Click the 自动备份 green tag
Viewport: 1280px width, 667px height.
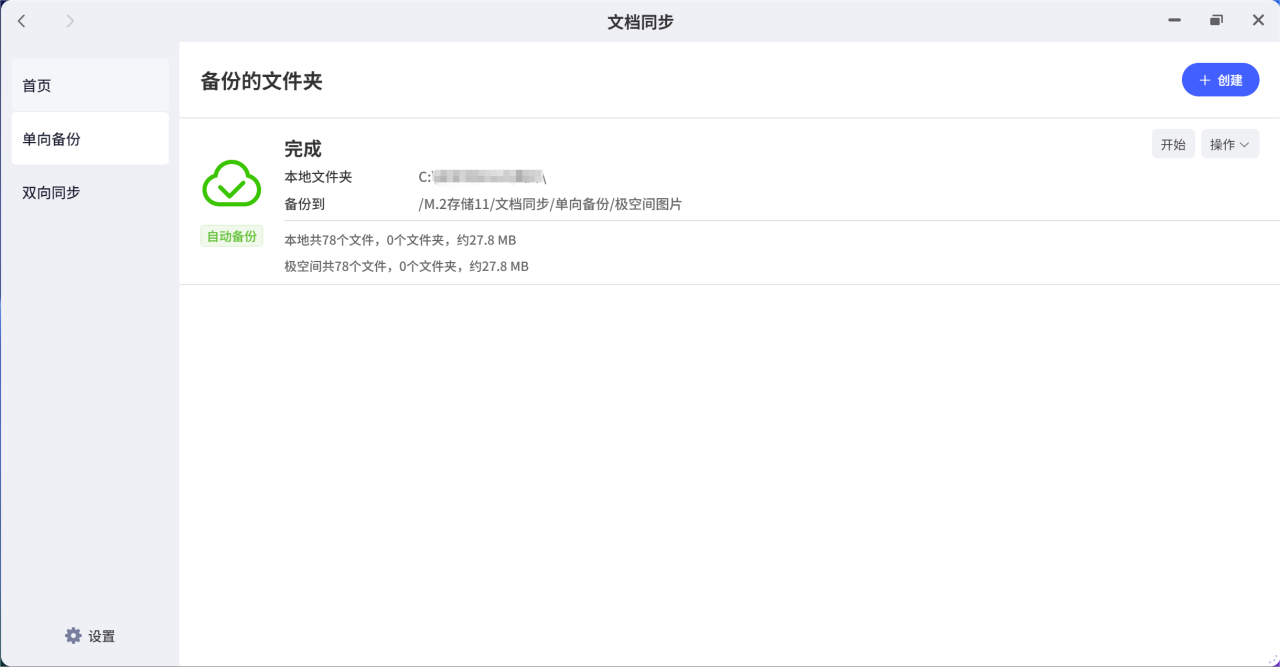[x=231, y=236]
